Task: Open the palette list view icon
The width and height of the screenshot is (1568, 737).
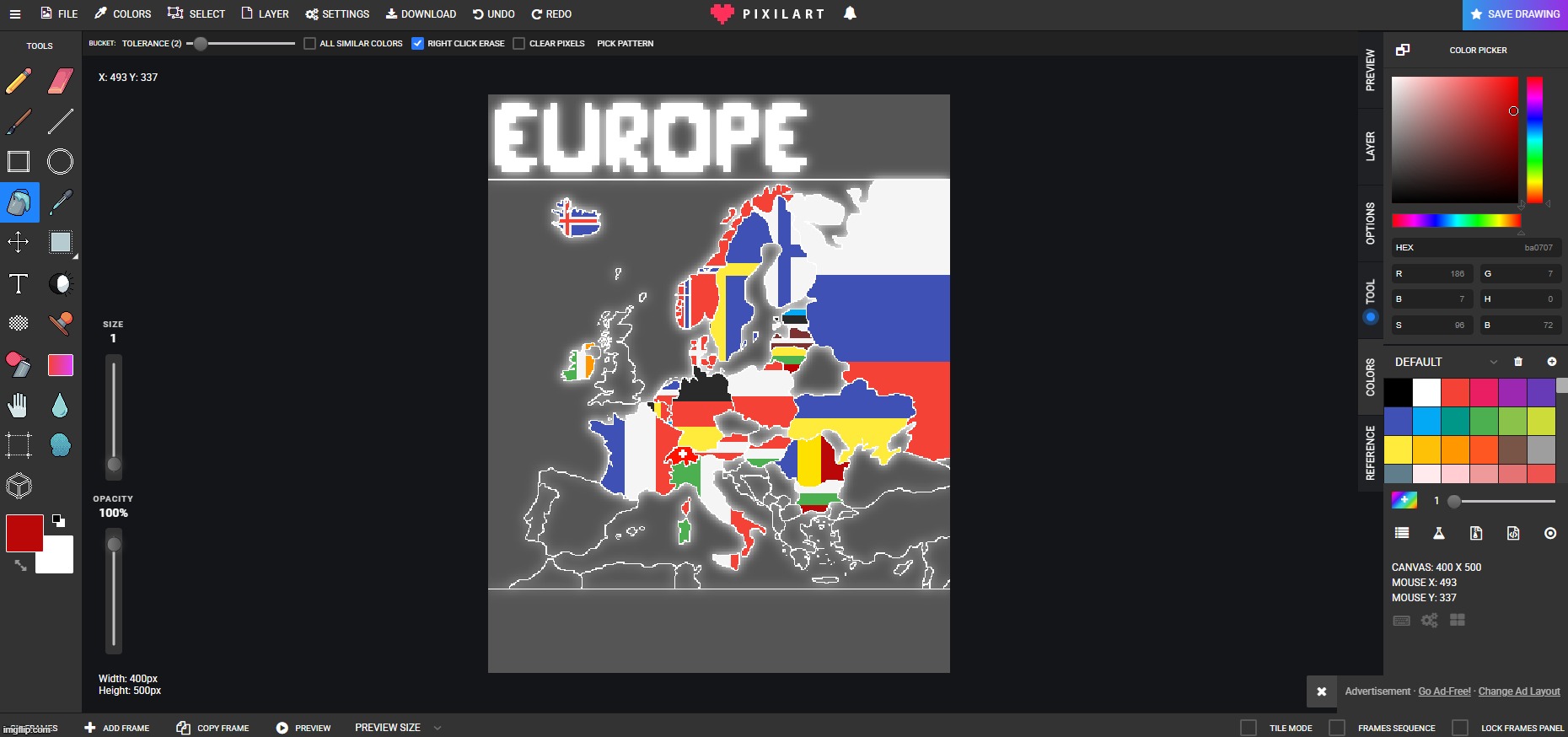Action: tap(1402, 533)
